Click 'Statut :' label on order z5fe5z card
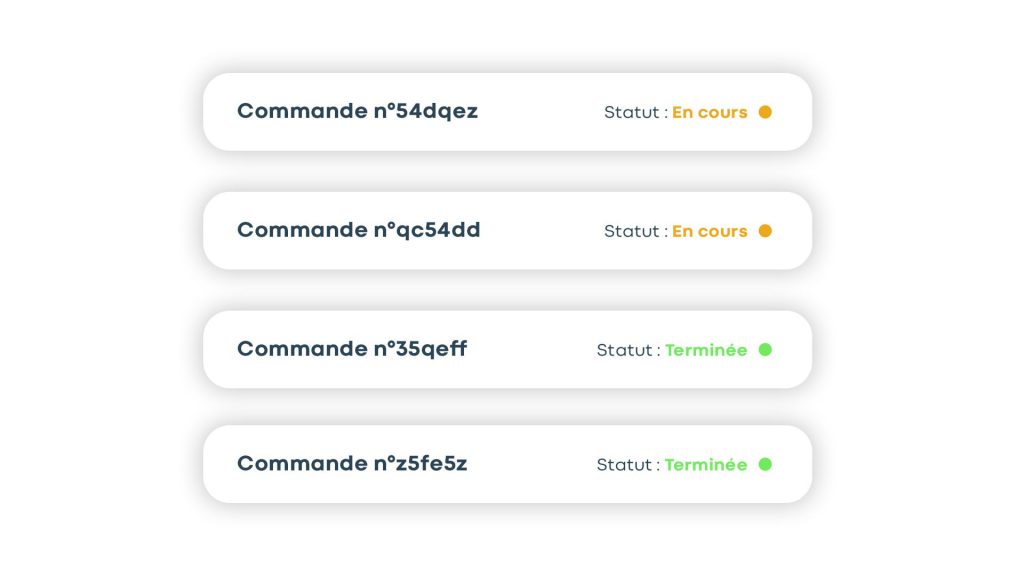The height and width of the screenshot is (576, 1024). pos(628,465)
